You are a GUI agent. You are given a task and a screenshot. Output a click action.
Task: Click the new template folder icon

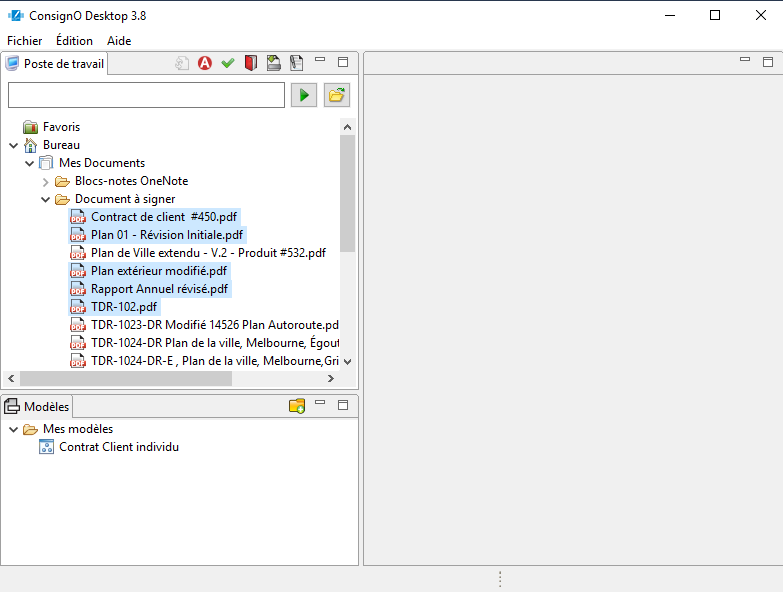click(x=297, y=406)
